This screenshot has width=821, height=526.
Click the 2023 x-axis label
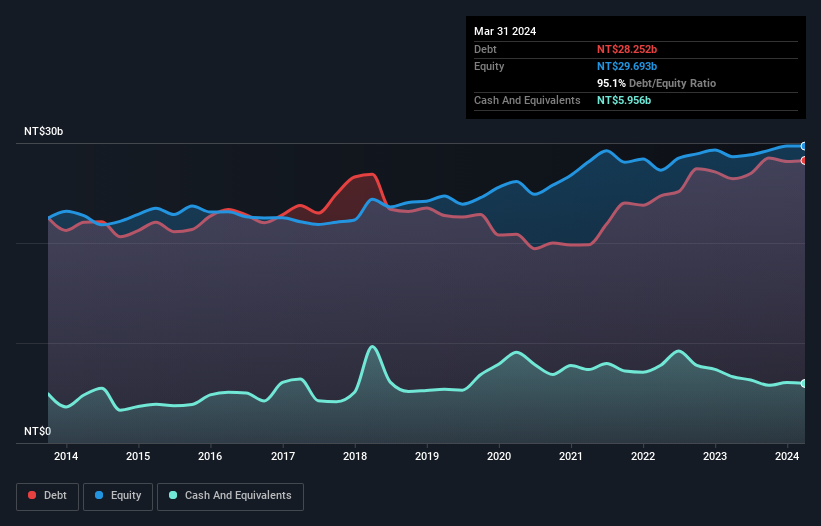point(715,456)
